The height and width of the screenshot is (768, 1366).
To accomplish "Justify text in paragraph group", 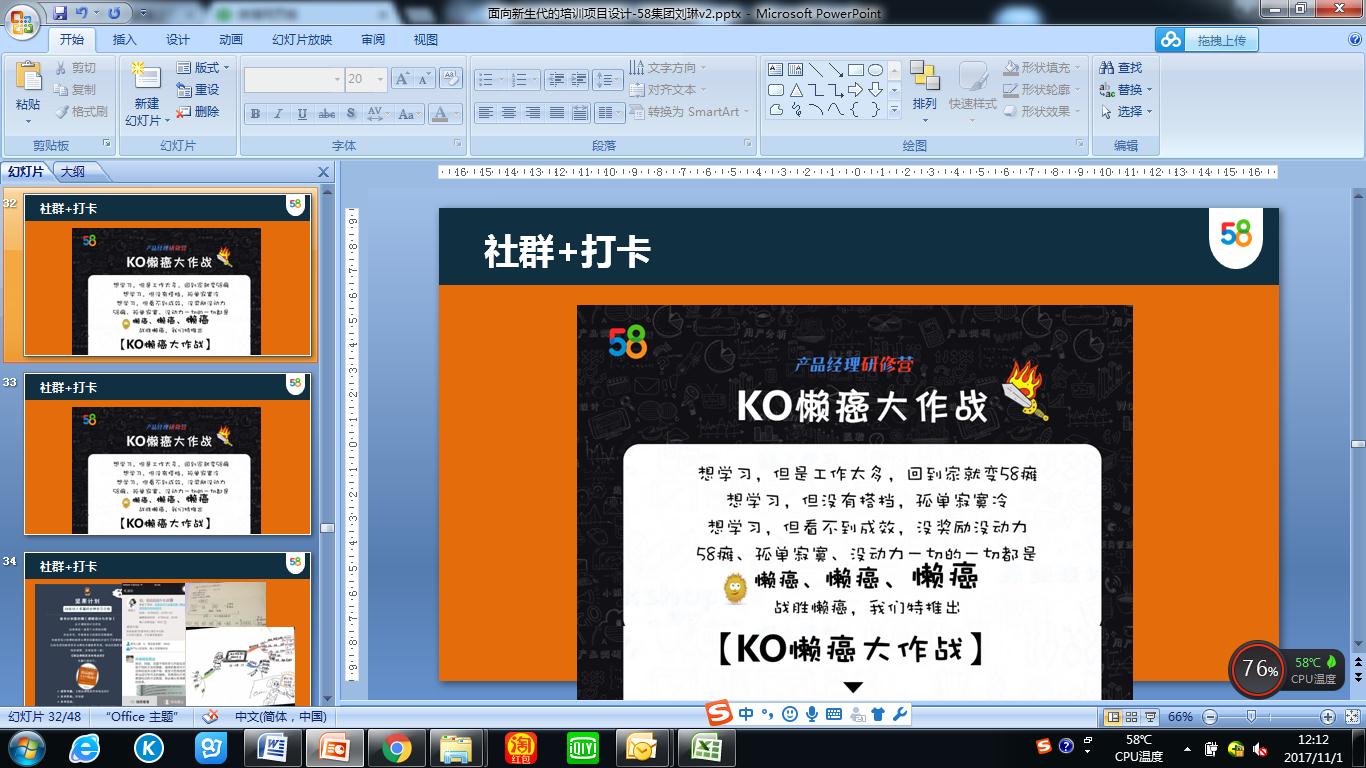I will click(557, 113).
